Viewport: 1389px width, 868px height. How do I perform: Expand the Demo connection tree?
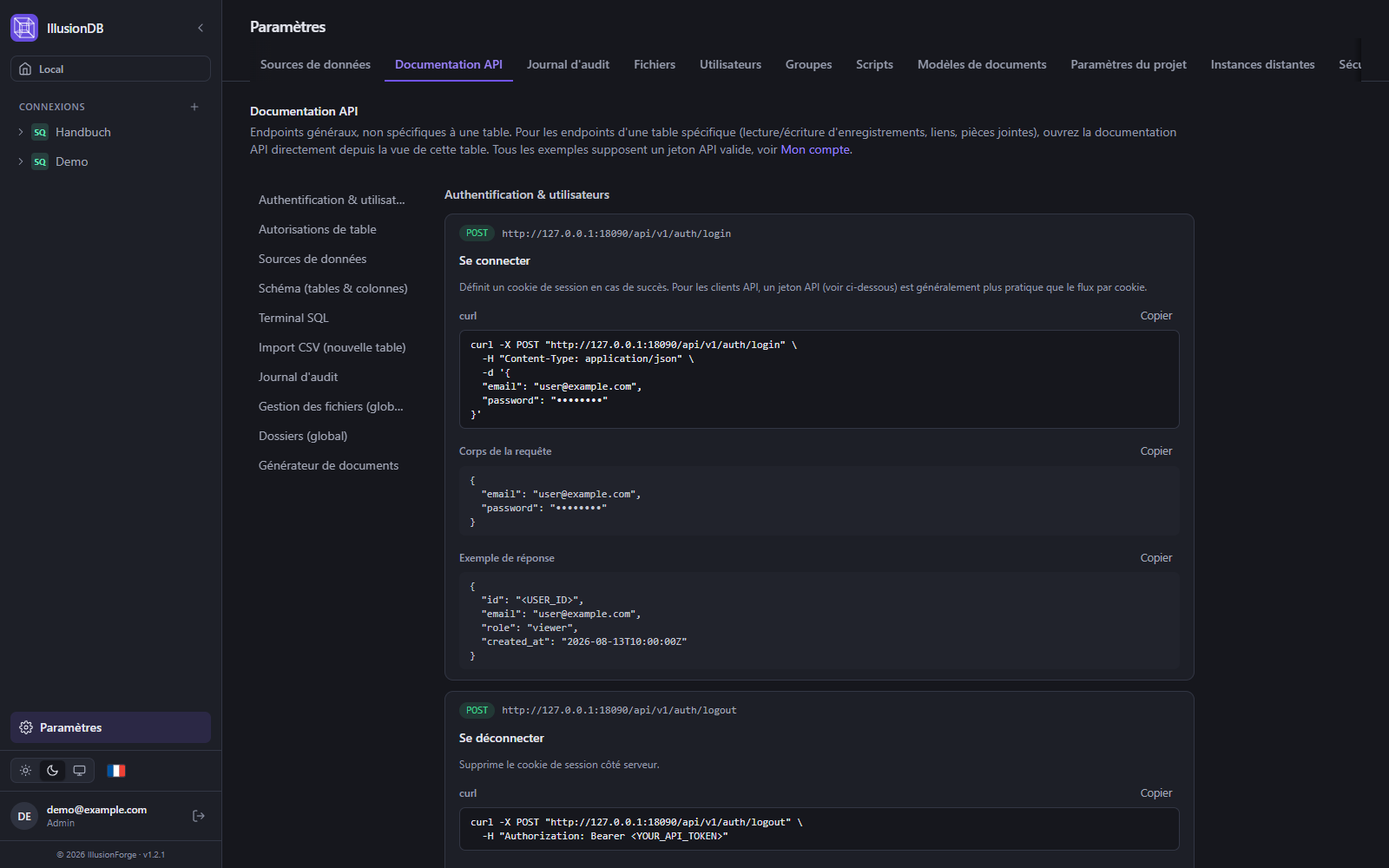pyautogui.click(x=21, y=161)
